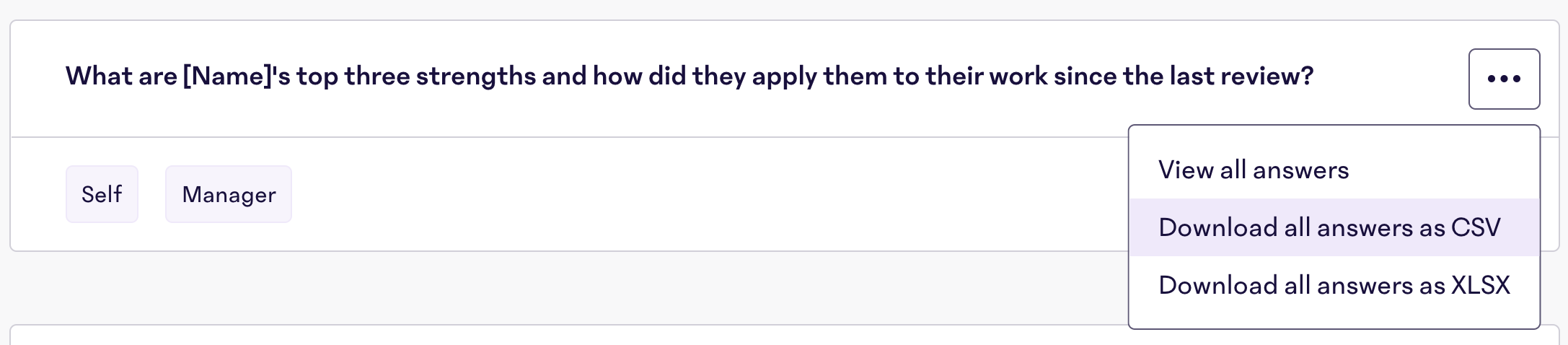Choose Download all answers as CSV
Screen dimensions: 1568x345
pyautogui.click(x=1334, y=227)
